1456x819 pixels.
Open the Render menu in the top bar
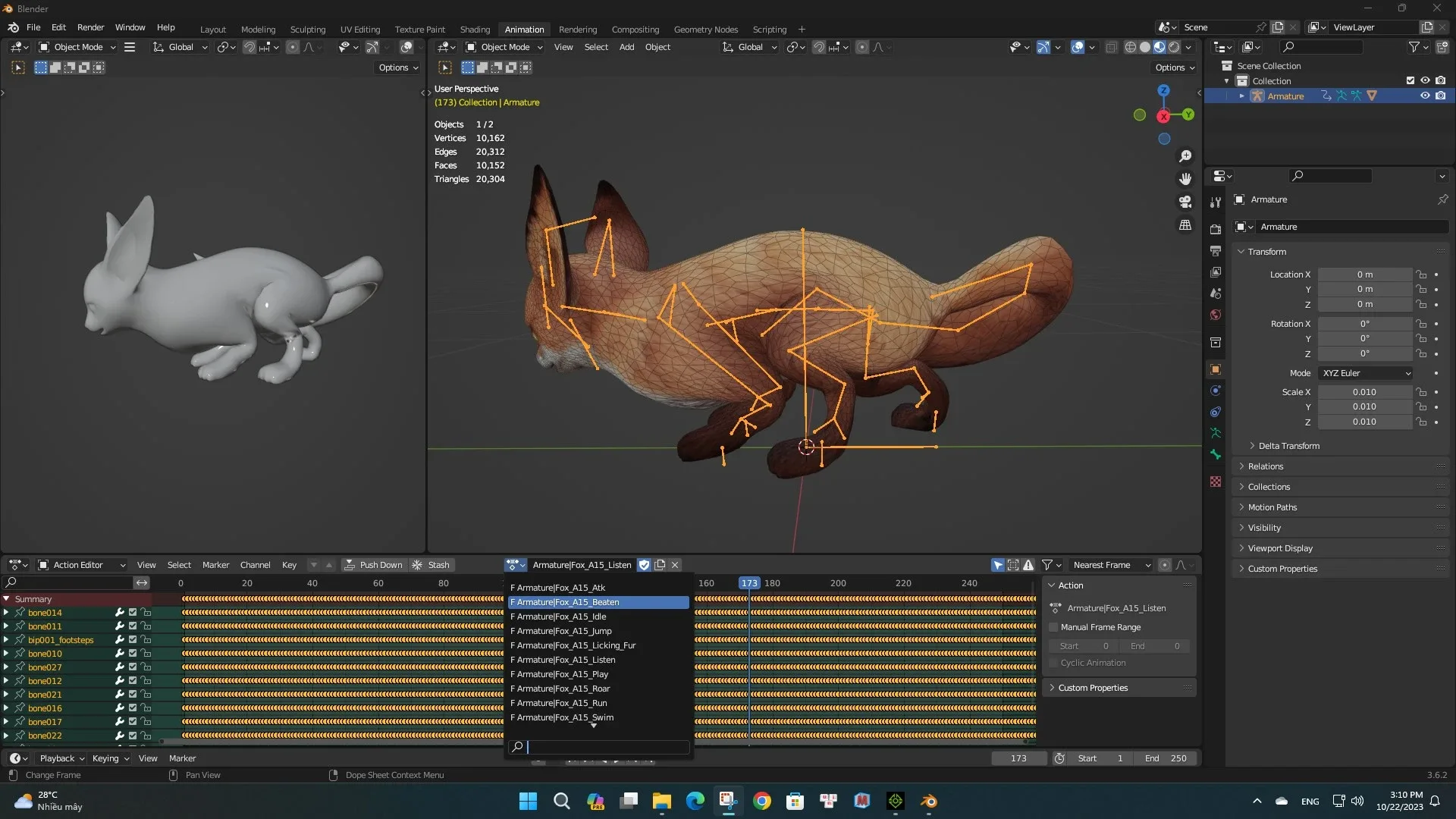(90, 27)
